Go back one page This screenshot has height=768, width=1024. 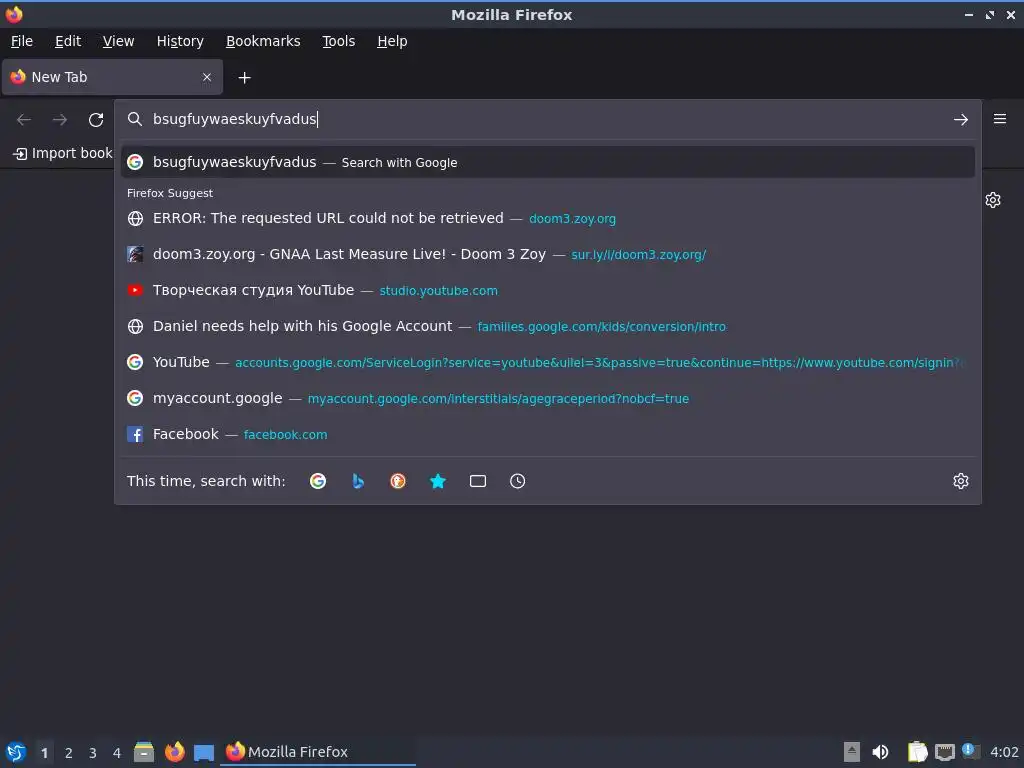coord(24,120)
